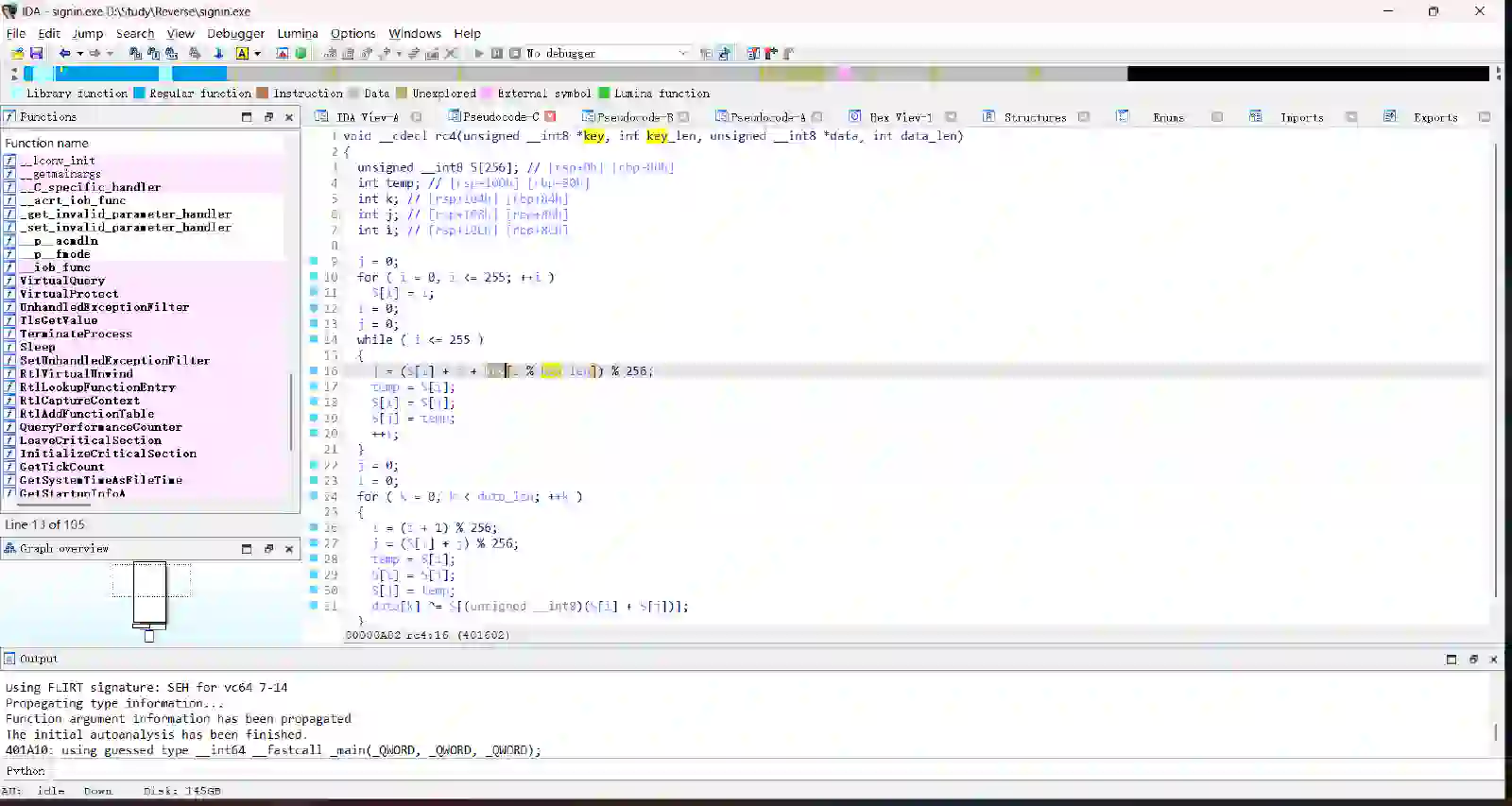Select VirtualProtect in the function list
Image resolution: width=1512 pixels, height=806 pixels.
[69, 294]
